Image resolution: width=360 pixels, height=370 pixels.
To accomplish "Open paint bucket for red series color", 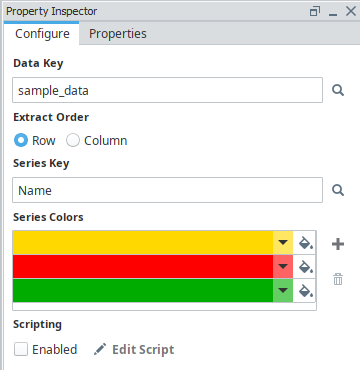I will pos(305,267).
